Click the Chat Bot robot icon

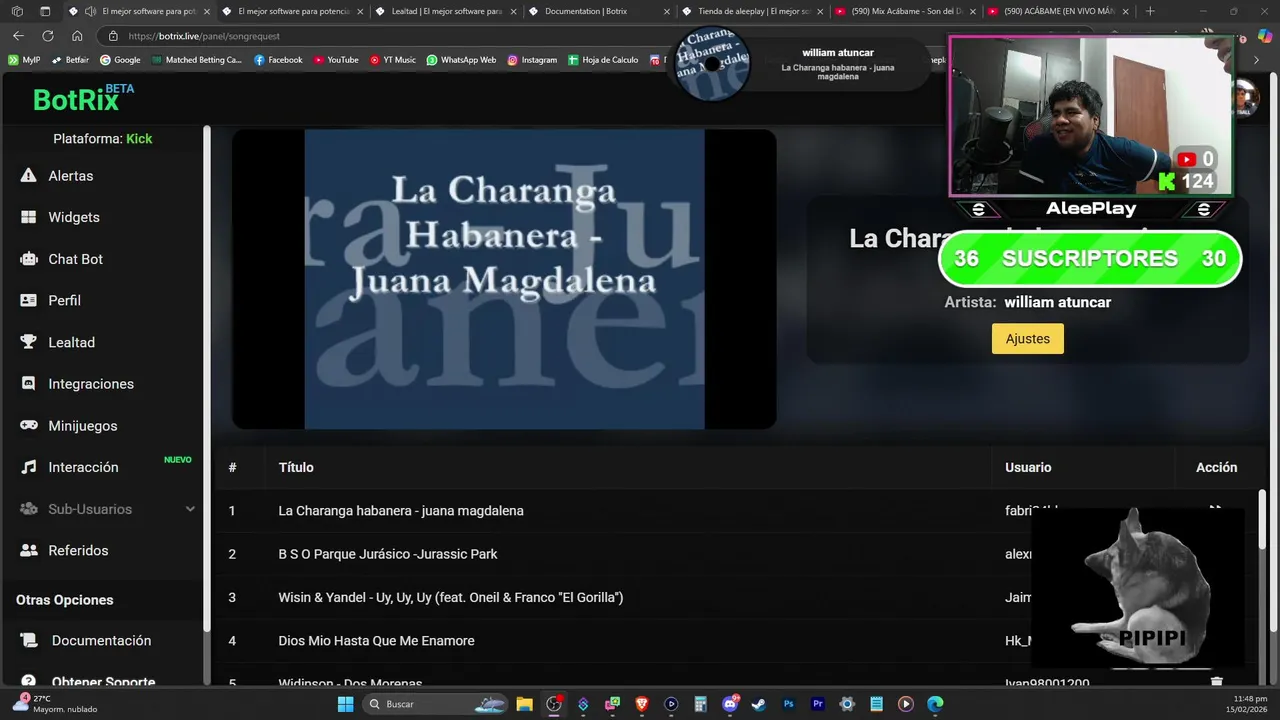tap(29, 259)
